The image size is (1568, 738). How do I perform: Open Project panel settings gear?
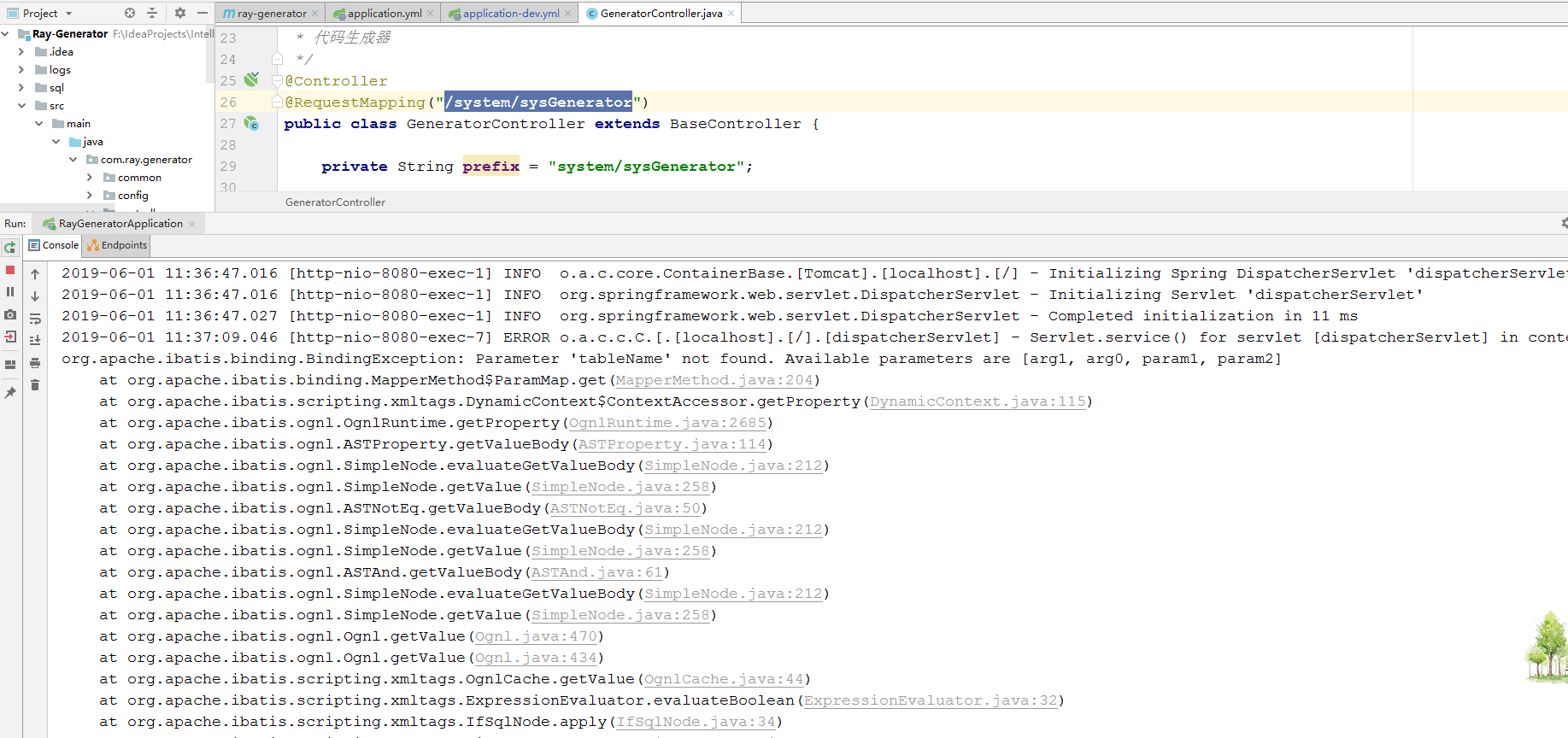point(180,13)
